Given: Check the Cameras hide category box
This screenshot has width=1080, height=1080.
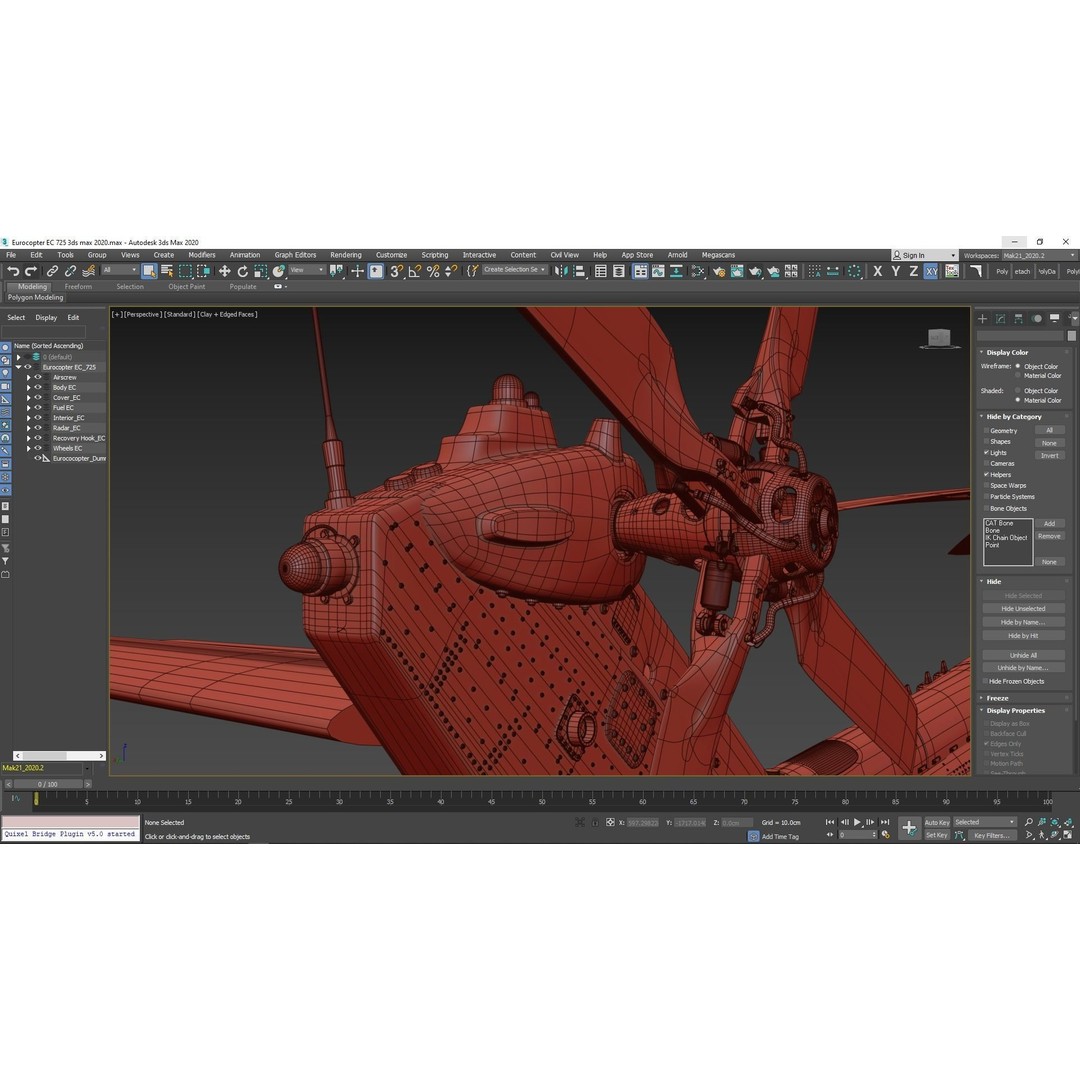Looking at the screenshot, I should point(986,464).
